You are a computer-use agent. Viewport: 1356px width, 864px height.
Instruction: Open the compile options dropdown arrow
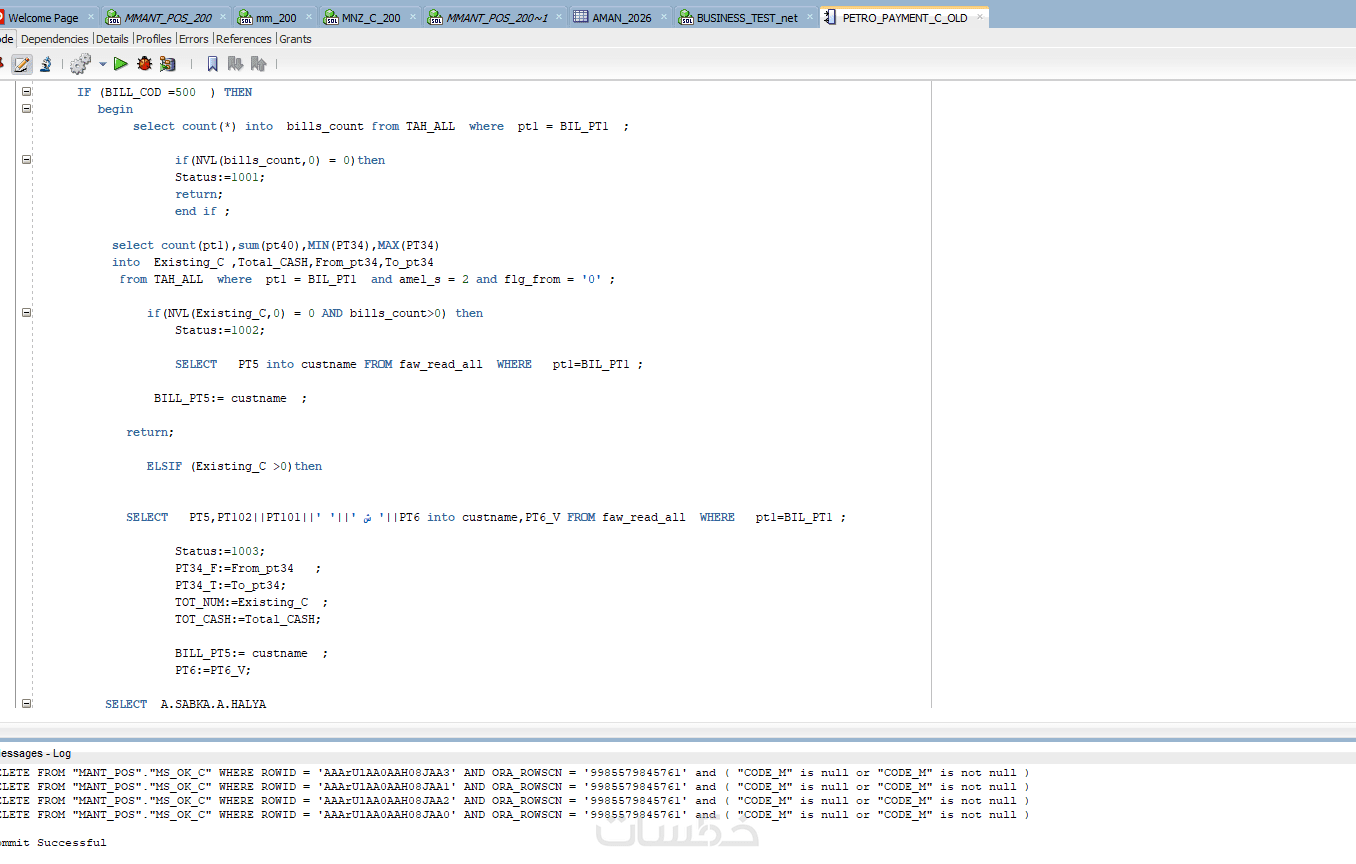coord(103,64)
